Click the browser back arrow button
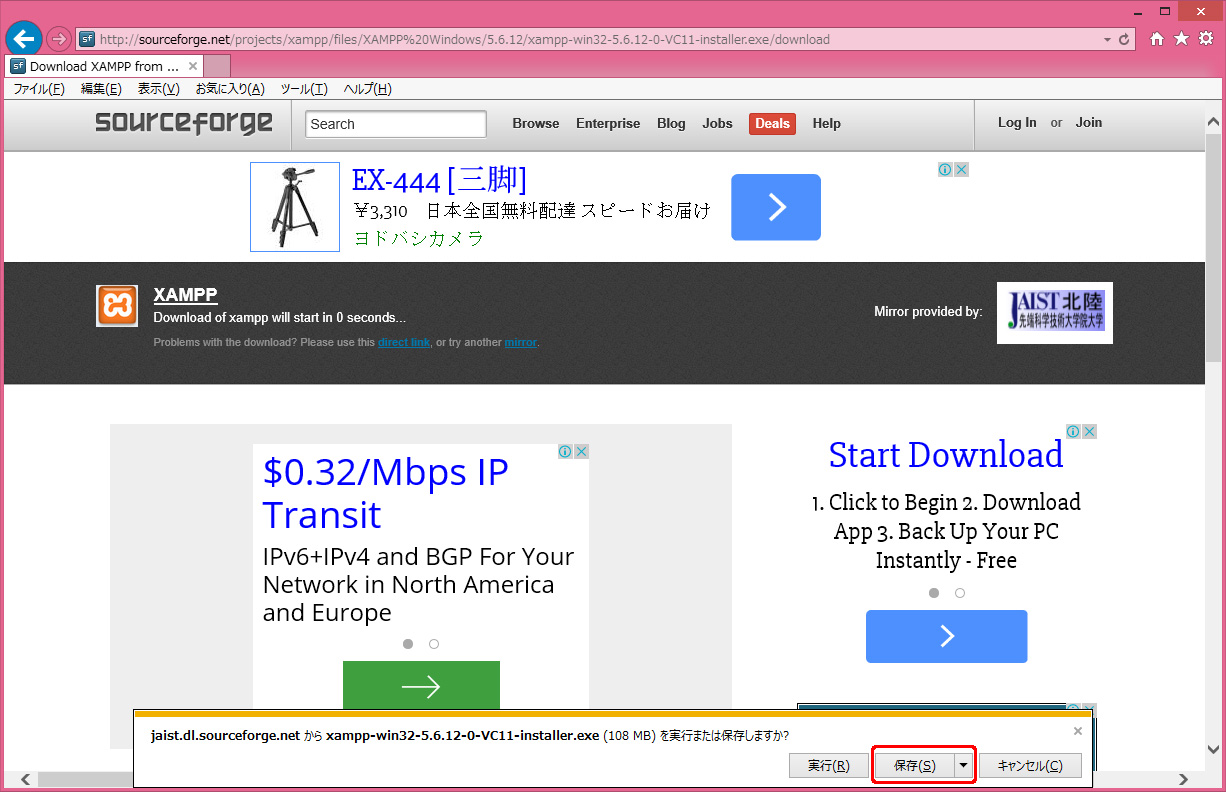1226x792 pixels. [24, 39]
